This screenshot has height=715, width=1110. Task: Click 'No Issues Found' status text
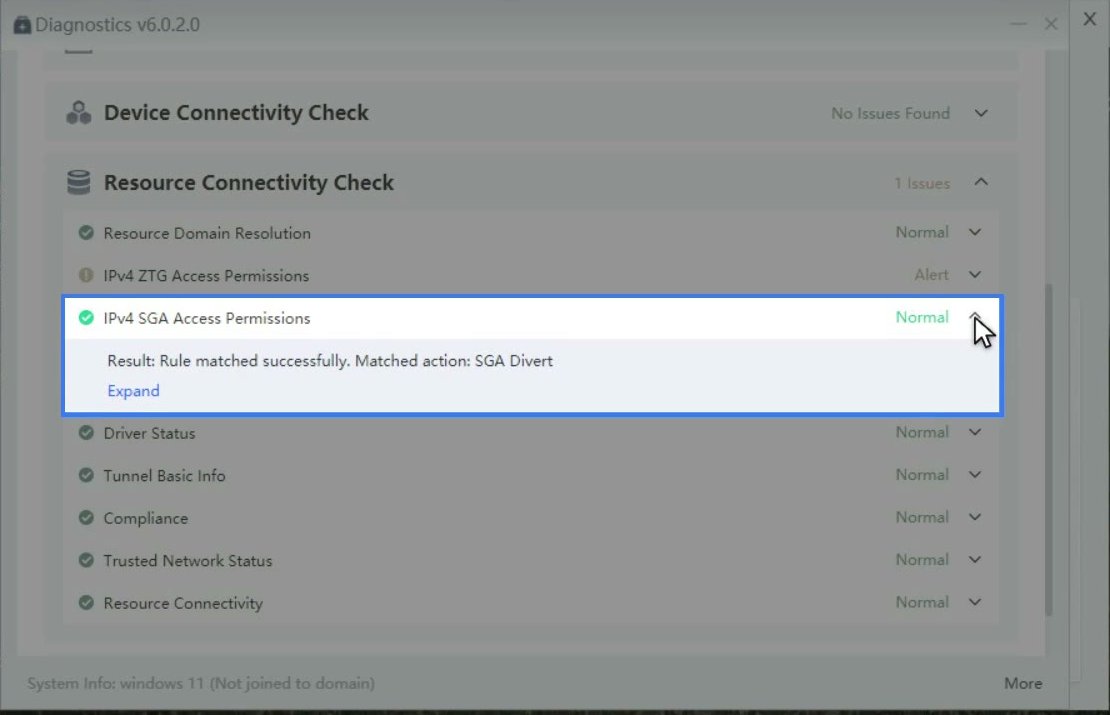pyautogui.click(x=890, y=113)
